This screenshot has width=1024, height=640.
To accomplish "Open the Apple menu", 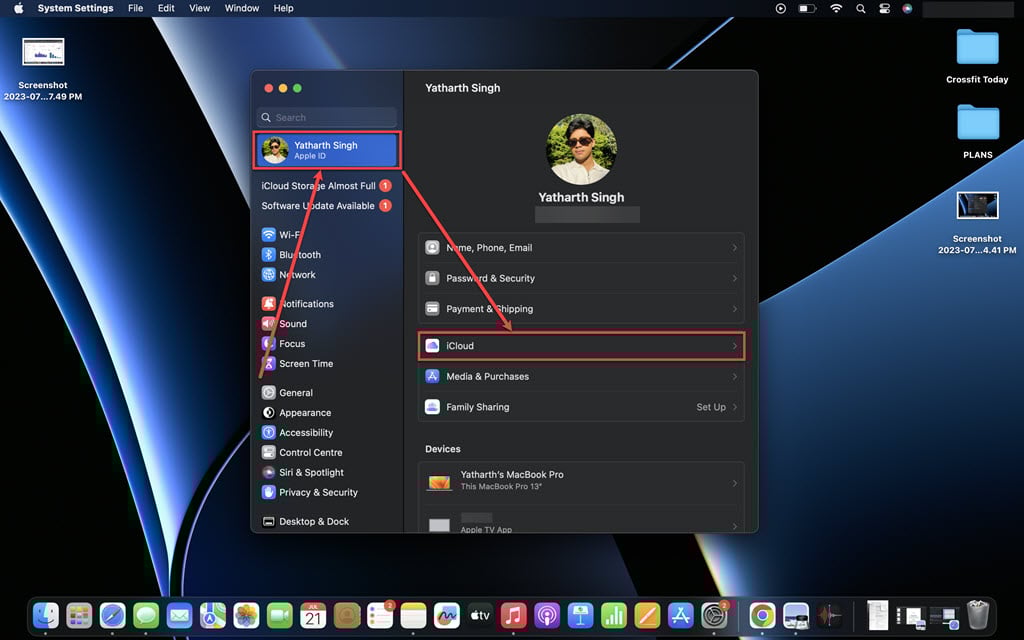I will pyautogui.click(x=18, y=8).
